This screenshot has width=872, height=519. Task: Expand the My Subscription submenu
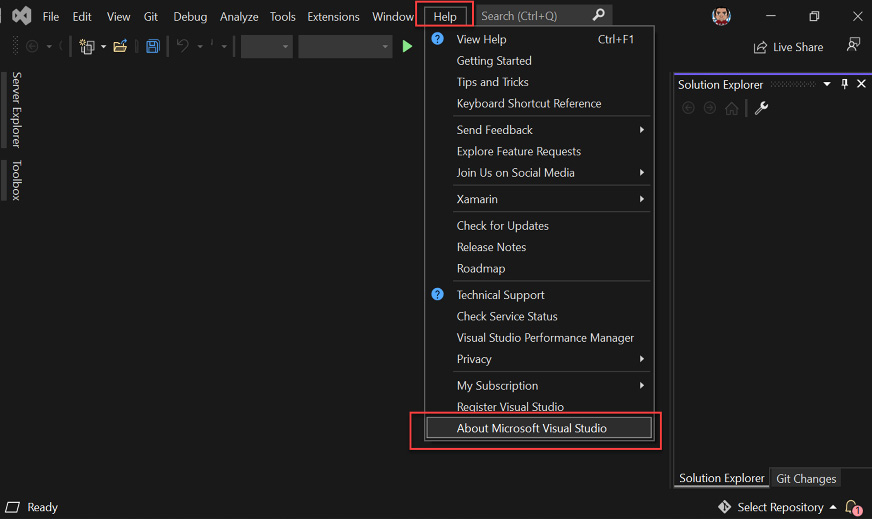click(x=642, y=385)
